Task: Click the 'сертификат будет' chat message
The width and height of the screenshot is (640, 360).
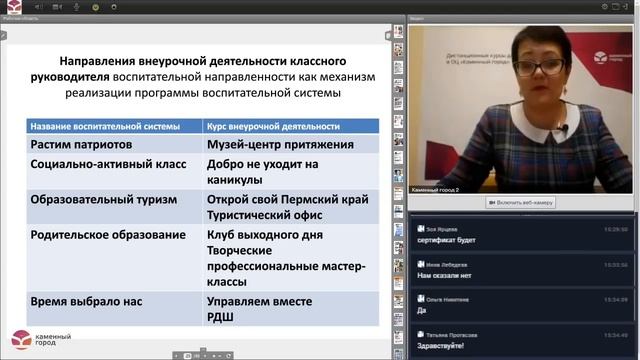Action: pos(446,240)
